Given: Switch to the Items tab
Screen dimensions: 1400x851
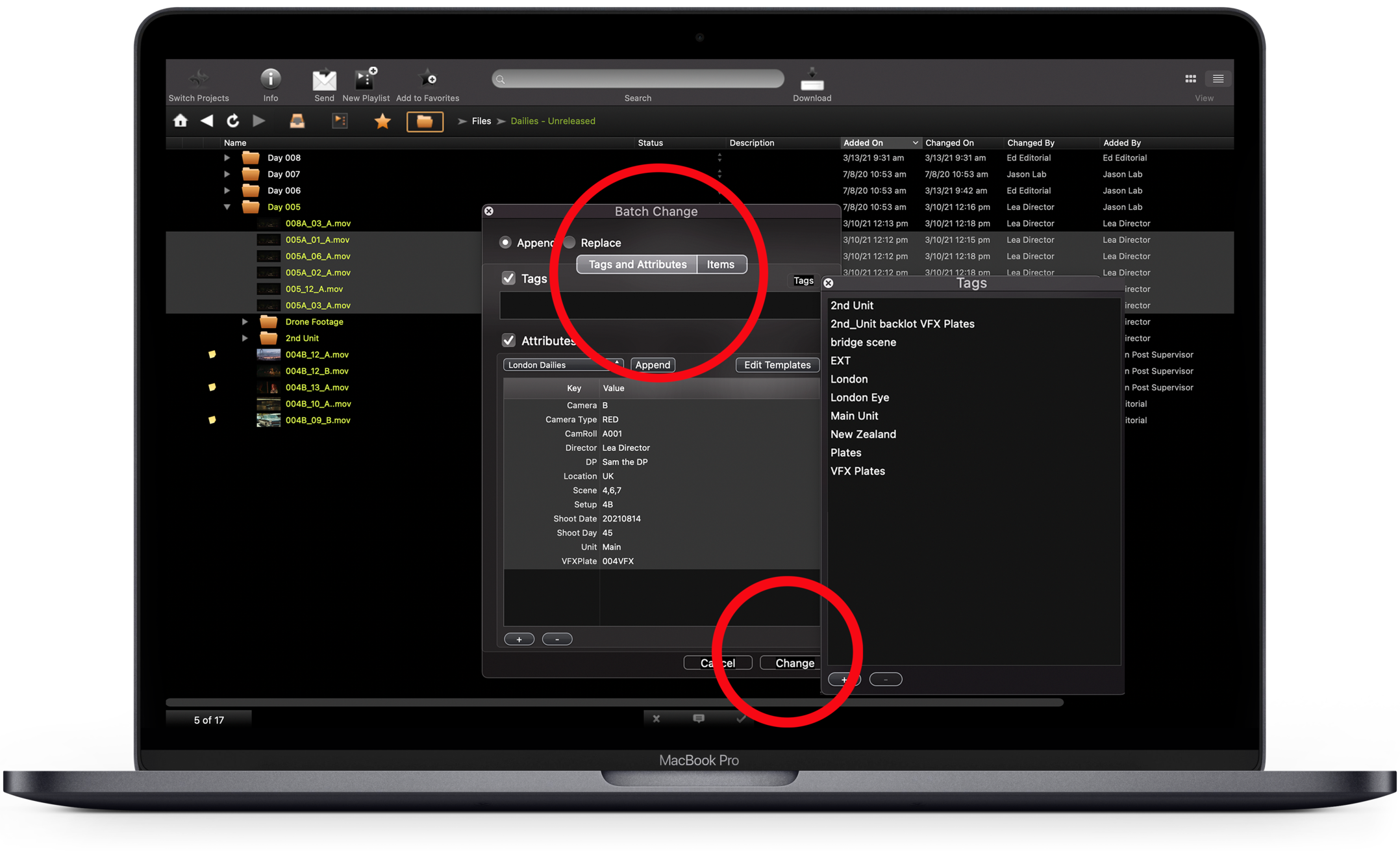Looking at the screenshot, I should click(x=720, y=264).
